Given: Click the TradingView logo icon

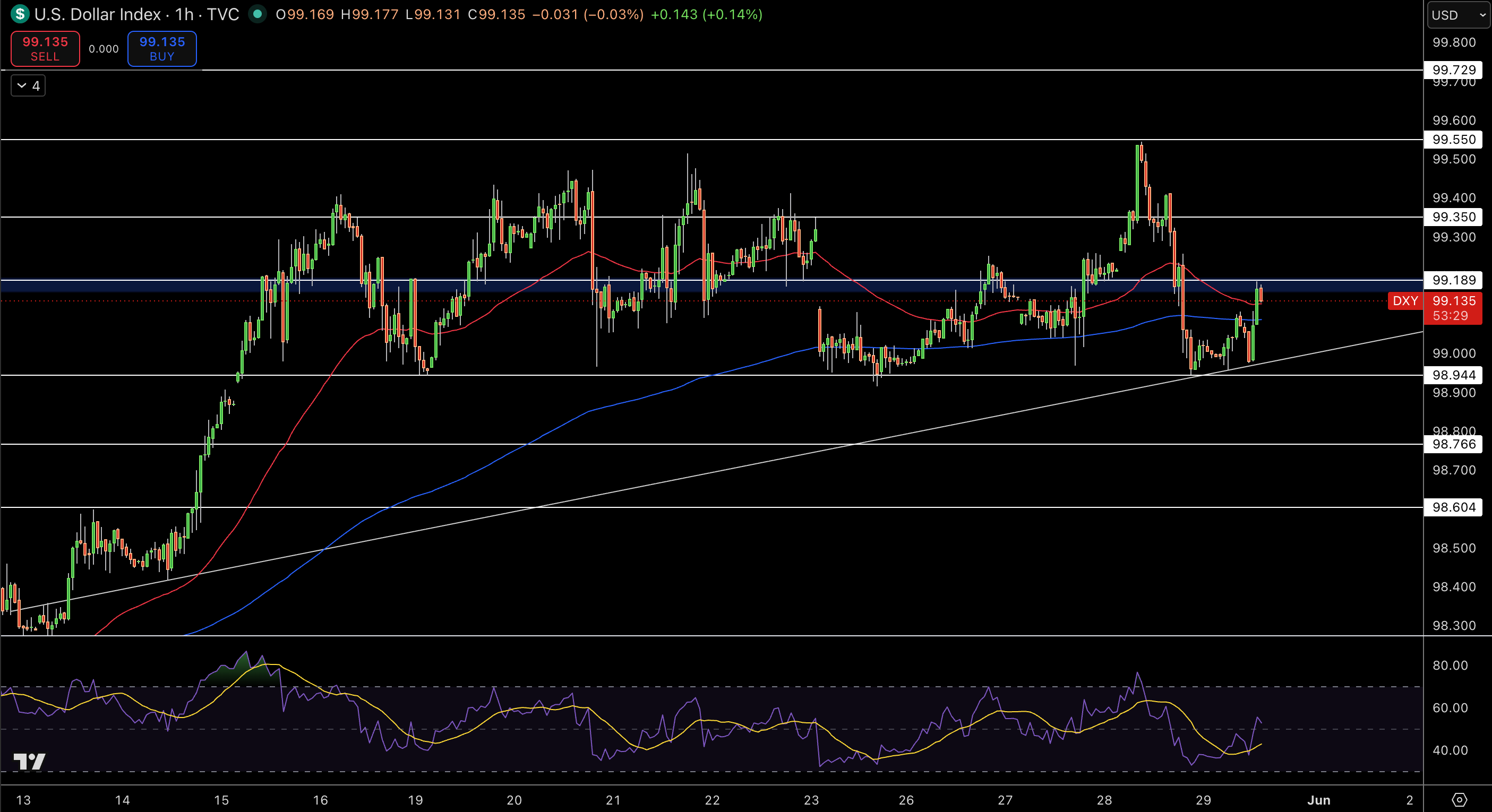Looking at the screenshot, I should (30, 761).
